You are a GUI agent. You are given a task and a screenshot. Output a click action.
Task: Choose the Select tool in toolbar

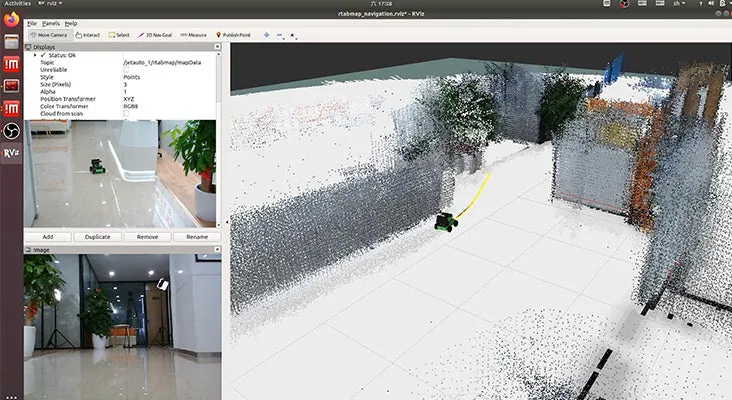(119, 35)
